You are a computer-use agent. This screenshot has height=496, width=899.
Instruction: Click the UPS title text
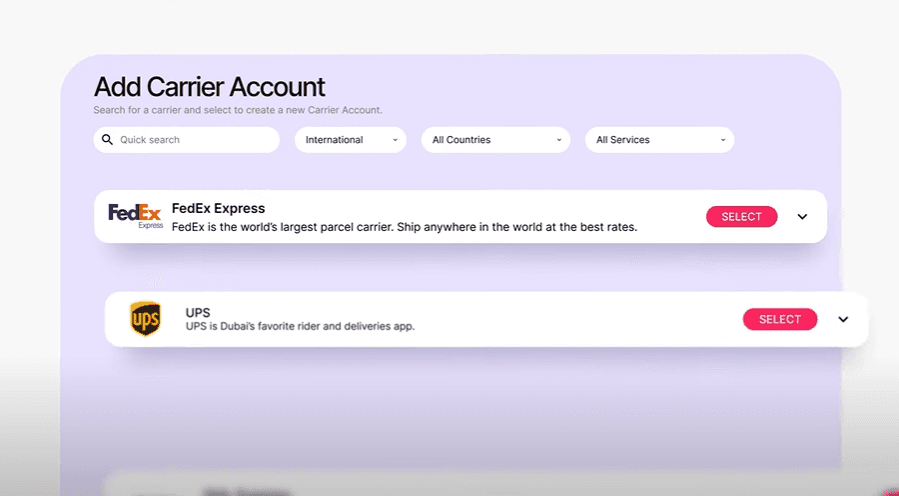198,313
